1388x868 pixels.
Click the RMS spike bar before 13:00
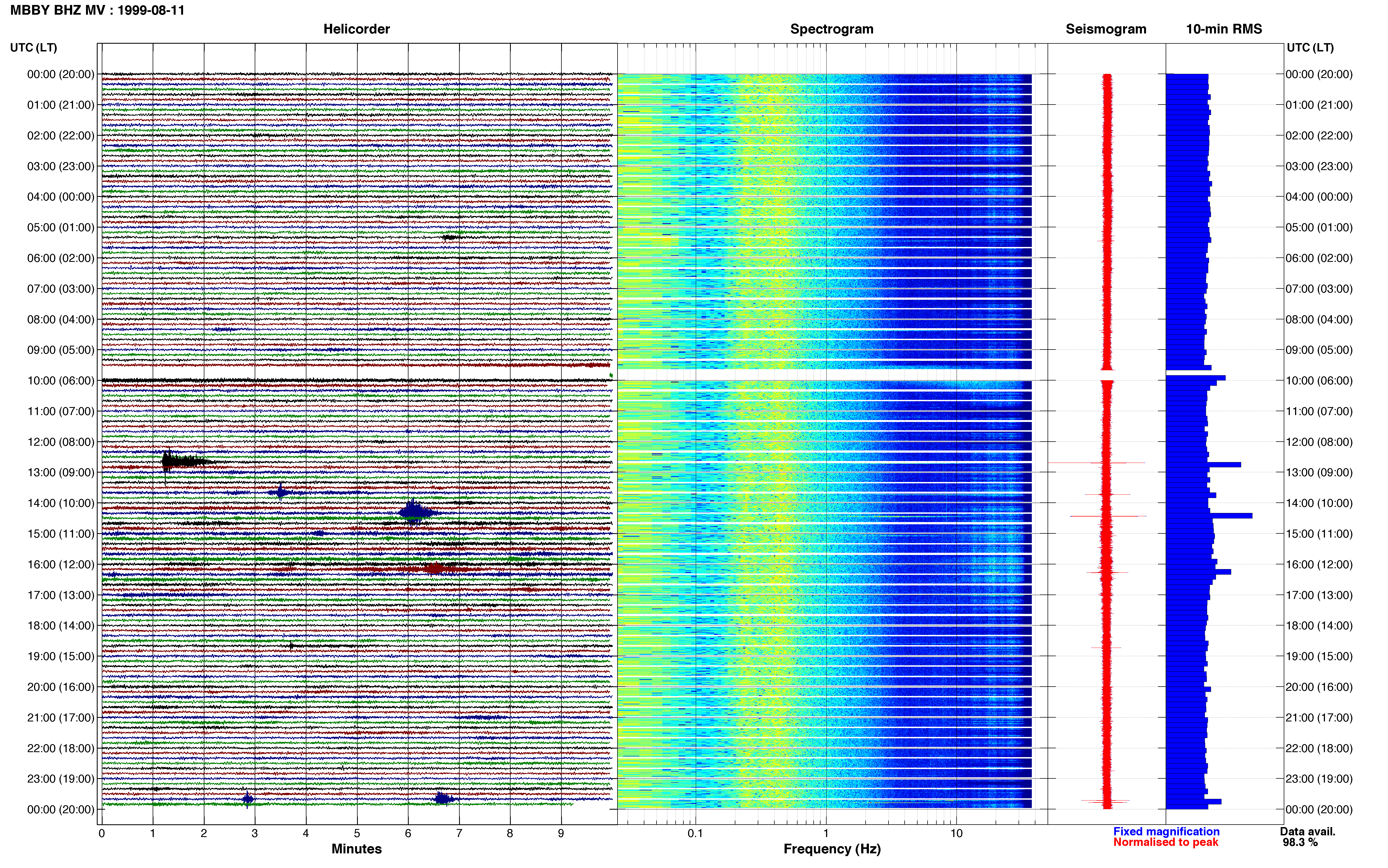[x=1203, y=465]
